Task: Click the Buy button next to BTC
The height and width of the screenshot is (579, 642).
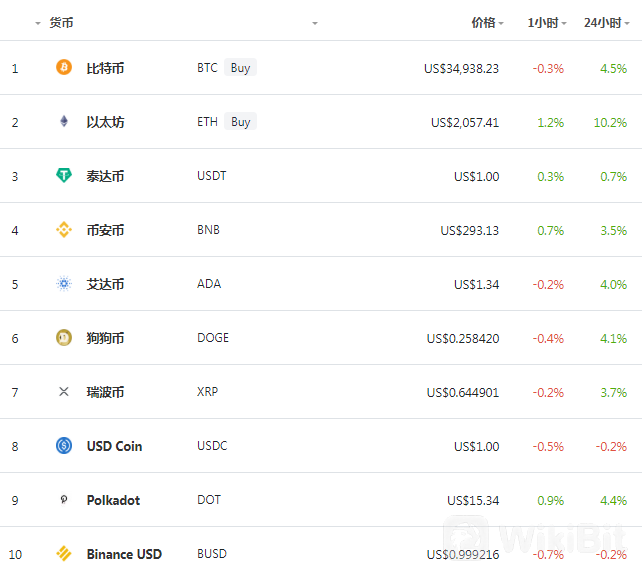Action: 240,67
